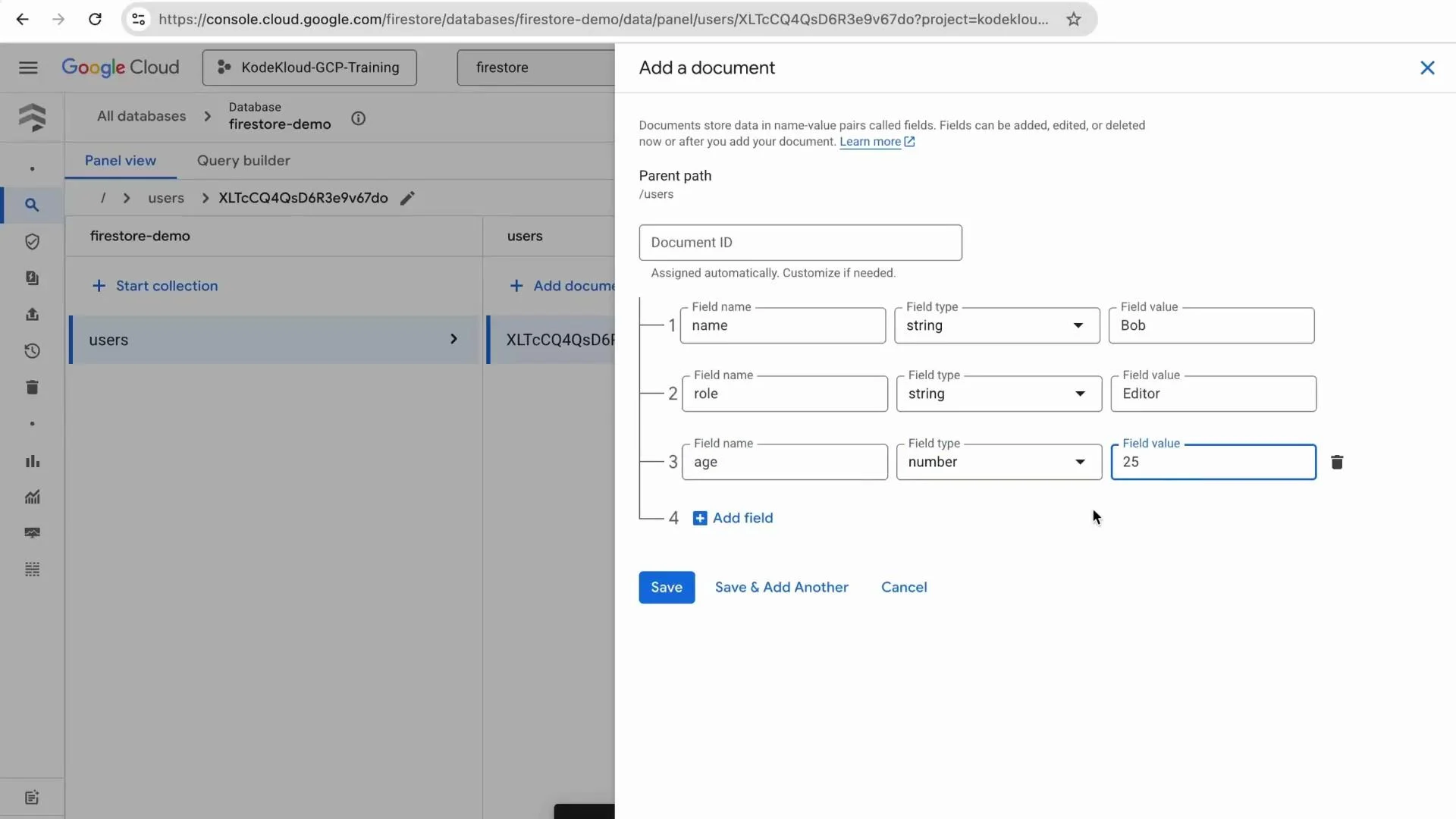
Task: Click the firestore search box
Action: (536, 67)
